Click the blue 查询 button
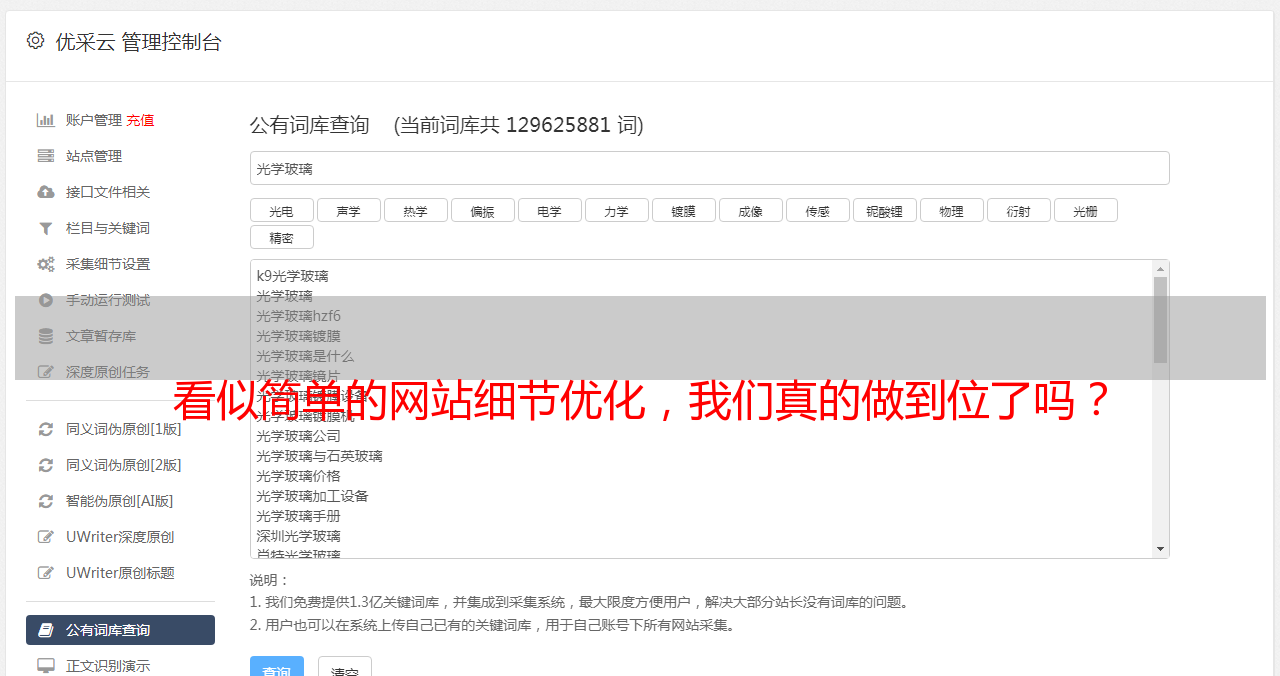This screenshot has height=676, width=1280. pos(277,670)
